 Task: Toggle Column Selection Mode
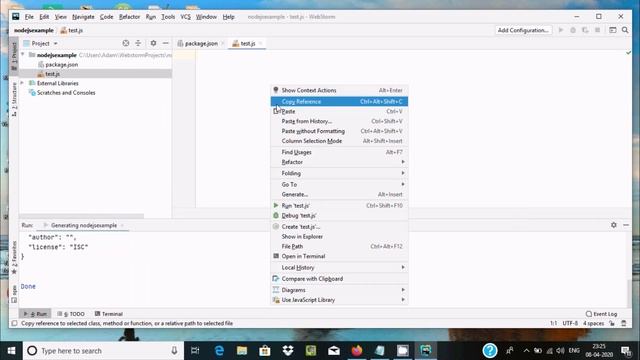339,141
